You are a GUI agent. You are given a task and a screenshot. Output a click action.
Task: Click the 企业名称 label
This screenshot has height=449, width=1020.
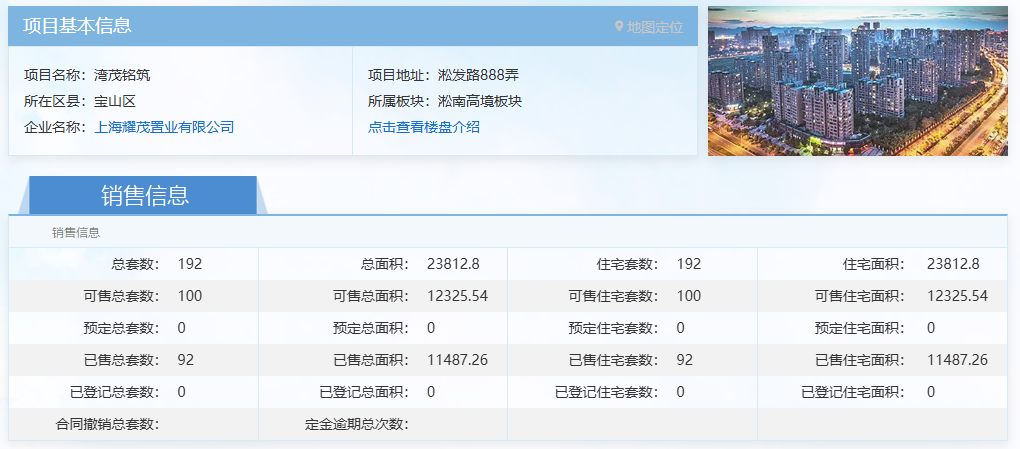[x=55, y=127]
